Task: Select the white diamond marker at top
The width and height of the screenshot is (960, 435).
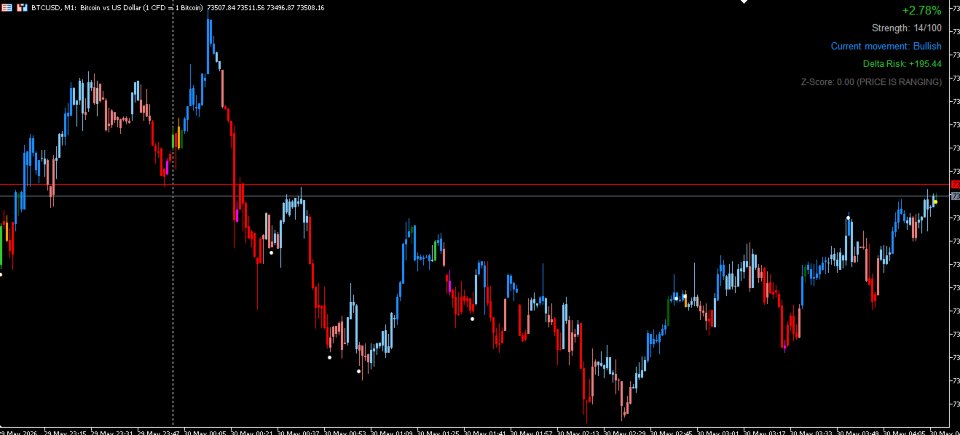Action: [x=744, y=2]
